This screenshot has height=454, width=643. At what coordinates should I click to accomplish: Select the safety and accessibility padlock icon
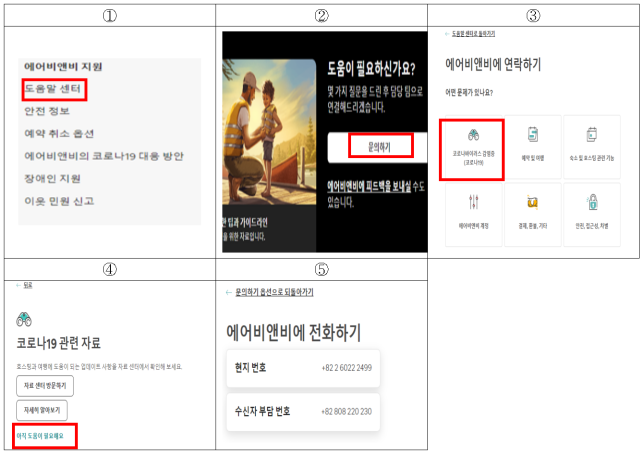pyautogui.click(x=592, y=202)
